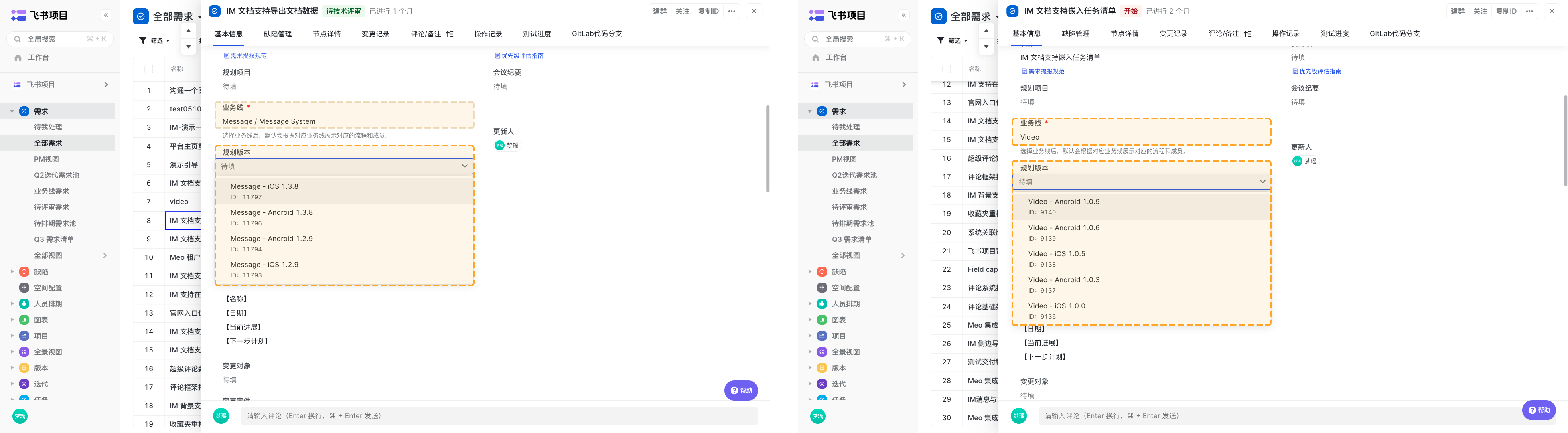Image resolution: width=1568 pixels, height=433 pixels.
Task: Switch to 节点详情 tab in the left screenshot
Action: [327, 34]
